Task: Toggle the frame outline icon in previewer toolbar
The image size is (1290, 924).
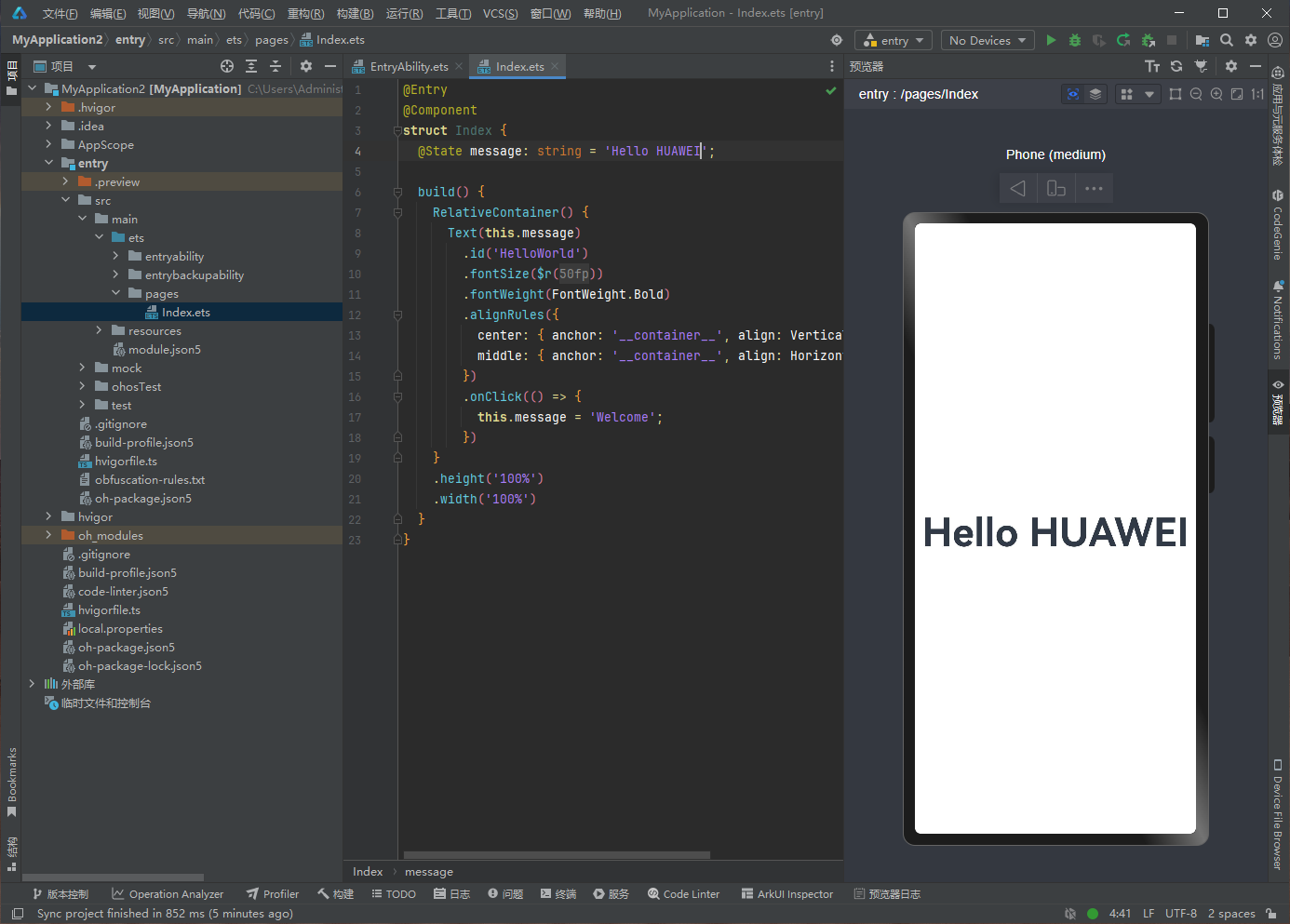Action: (x=1176, y=94)
